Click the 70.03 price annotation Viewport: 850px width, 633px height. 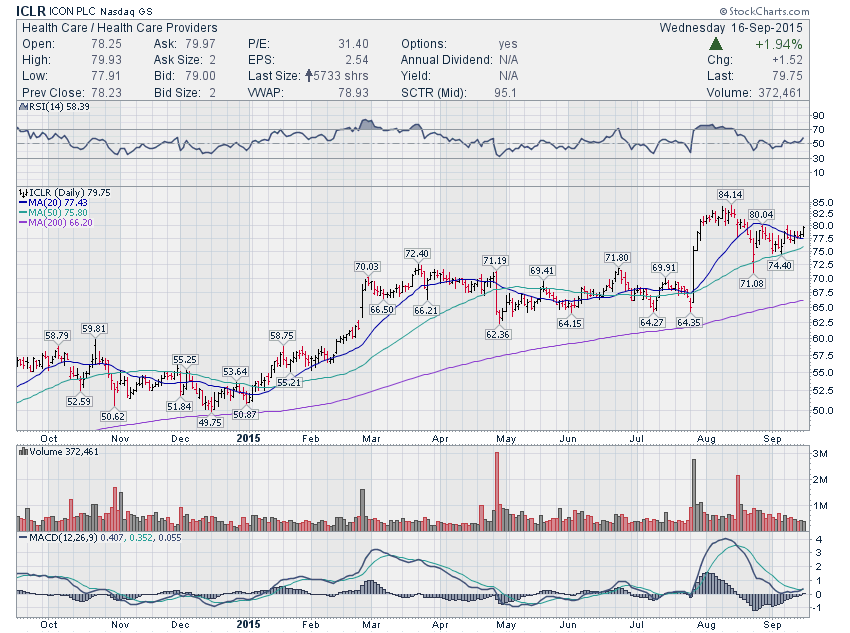367,267
